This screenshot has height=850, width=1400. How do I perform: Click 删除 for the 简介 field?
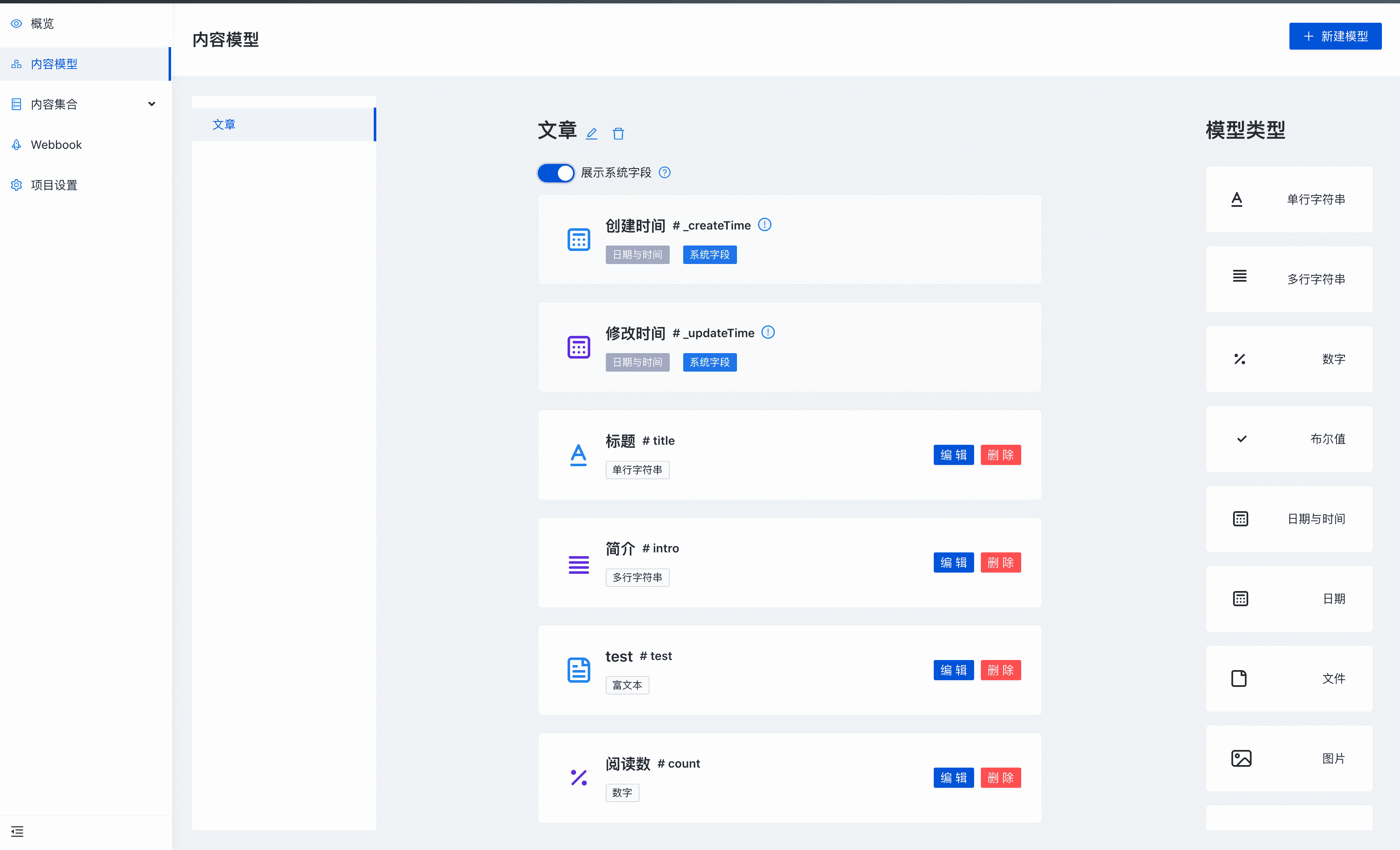pos(1000,562)
